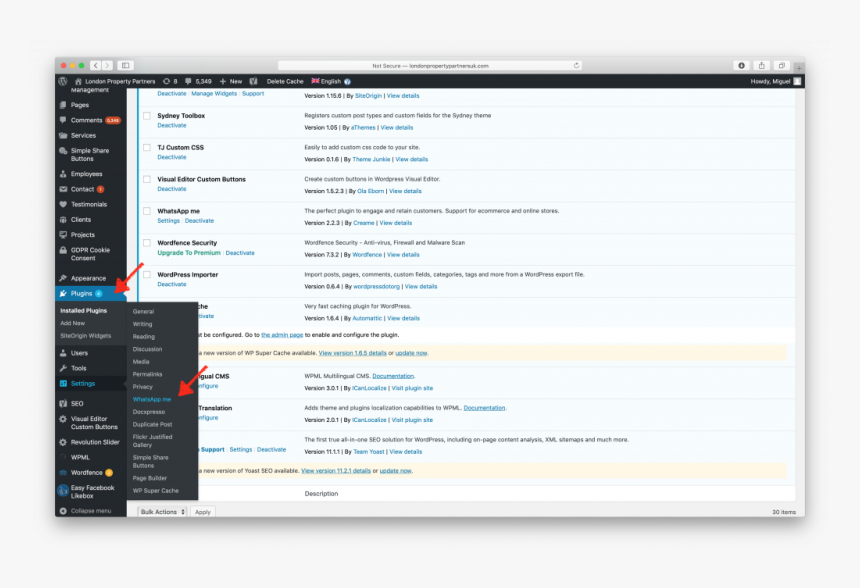The height and width of the screenshot is (588, 860).
Task: Click the Safari share icon
Action: click(x=761, y=65)
